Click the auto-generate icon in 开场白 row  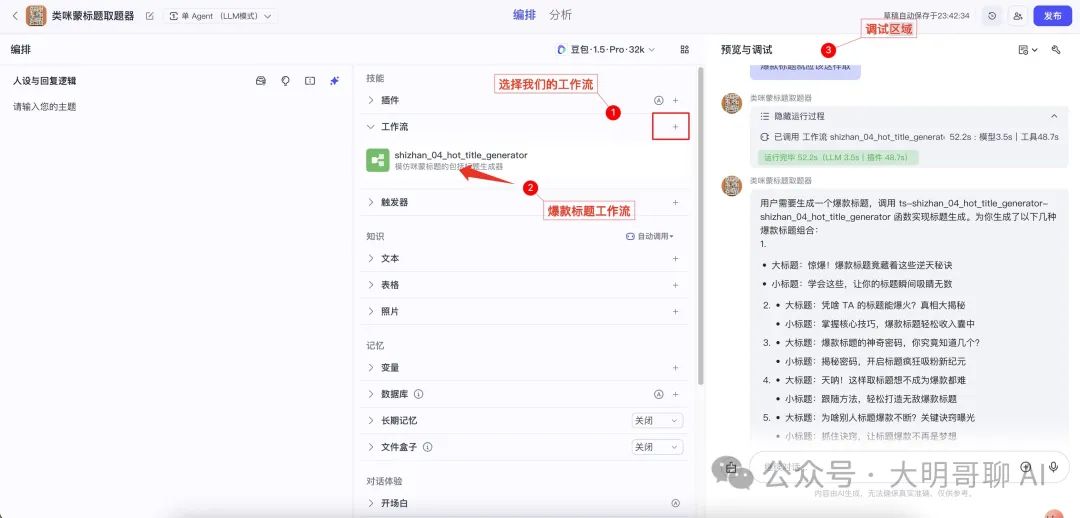[676, 504]
